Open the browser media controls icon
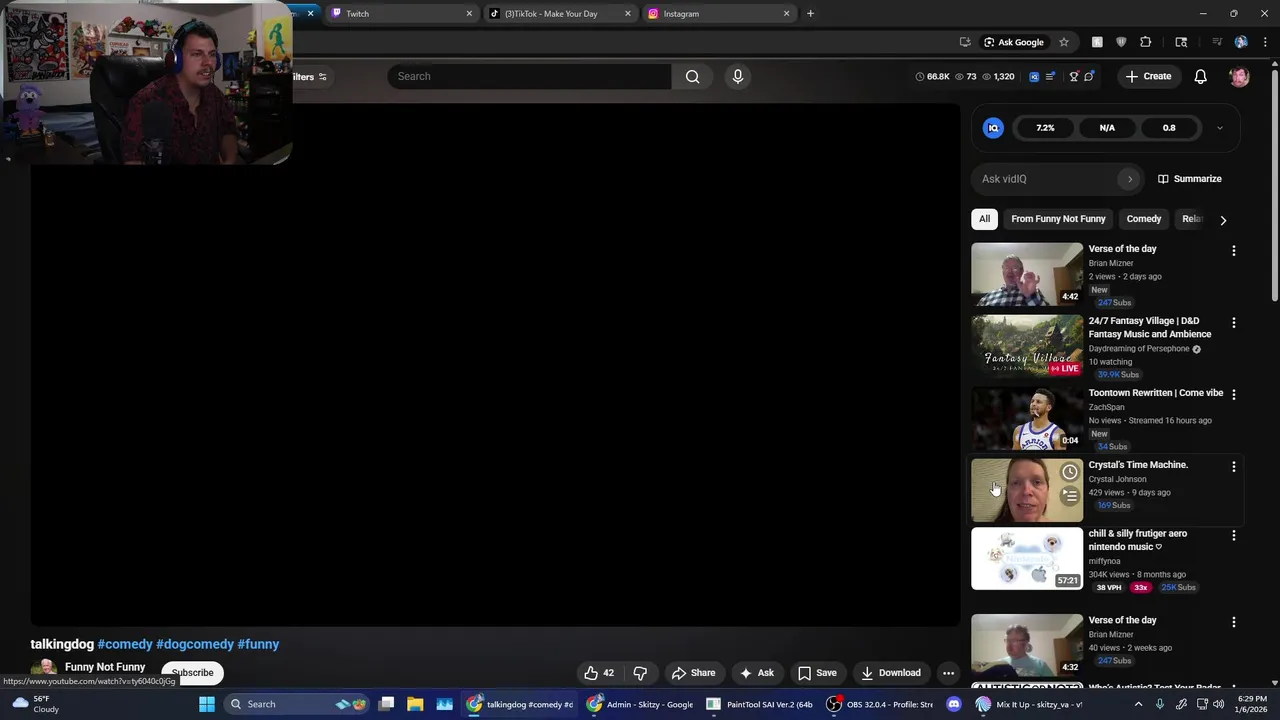The image size is (1280, 720). point(1217,42)
